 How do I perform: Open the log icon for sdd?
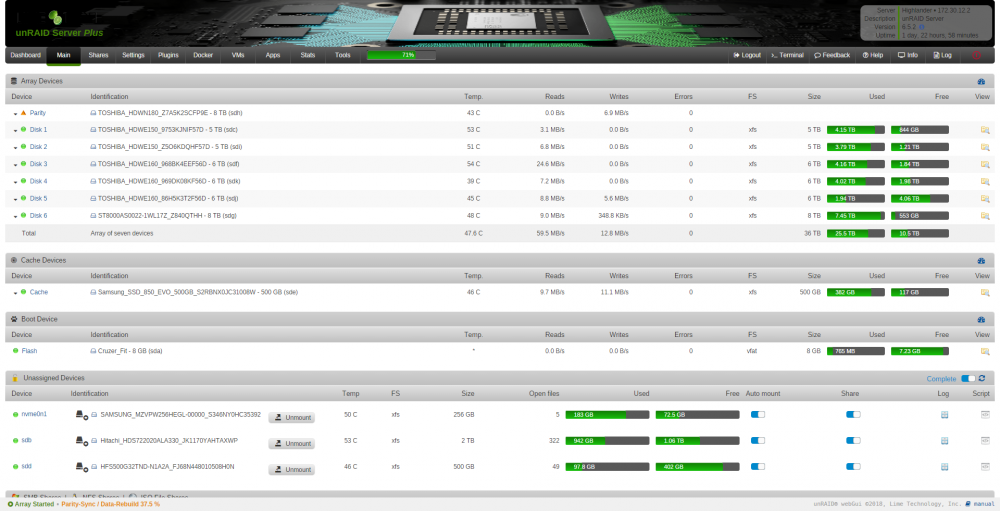pos(945,467)
